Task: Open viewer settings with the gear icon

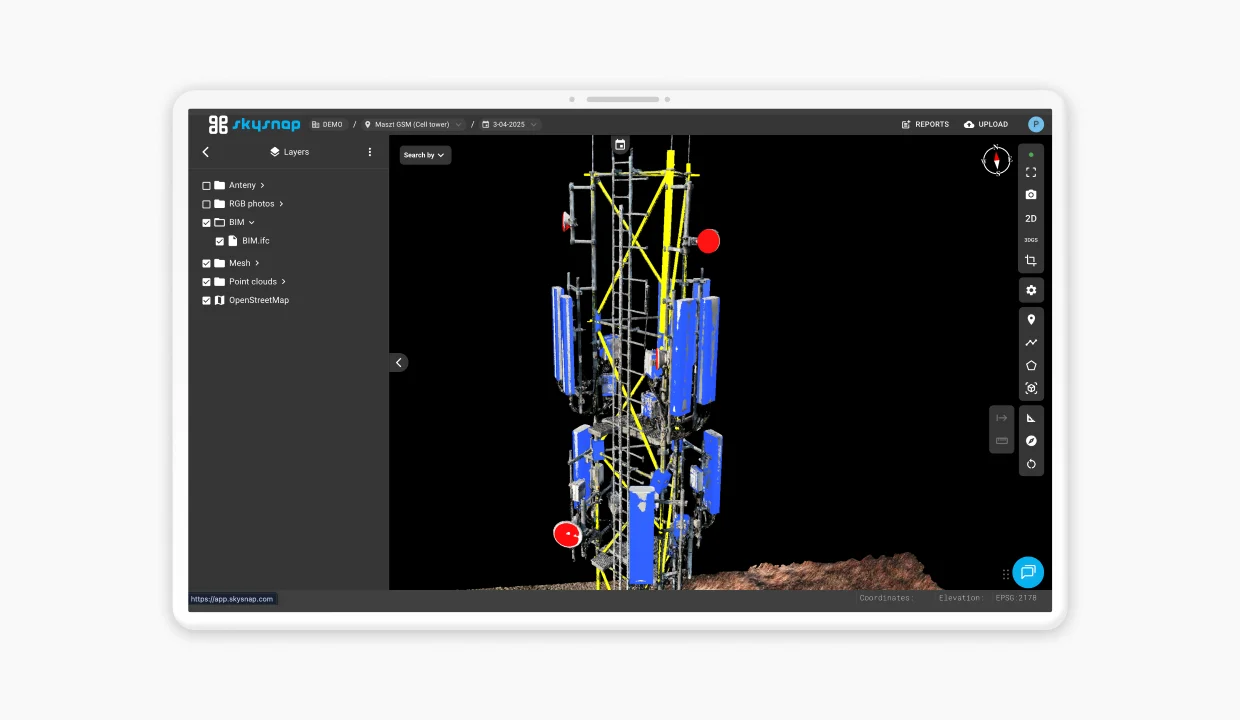Action: tap(1031, 290)
